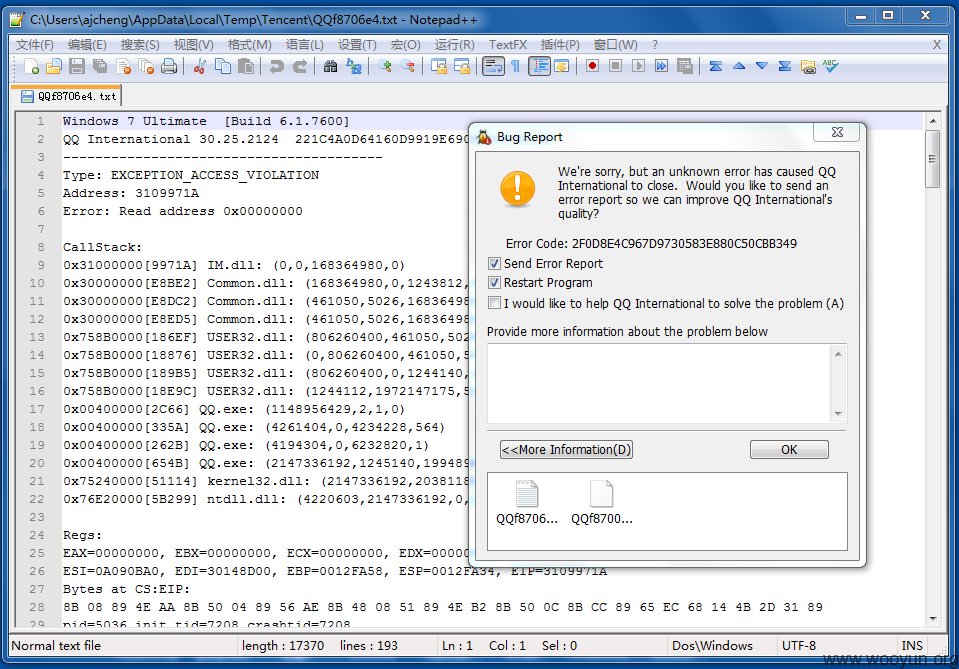Click the blue hourglass icon right of the down-triangle

(785, 66)
